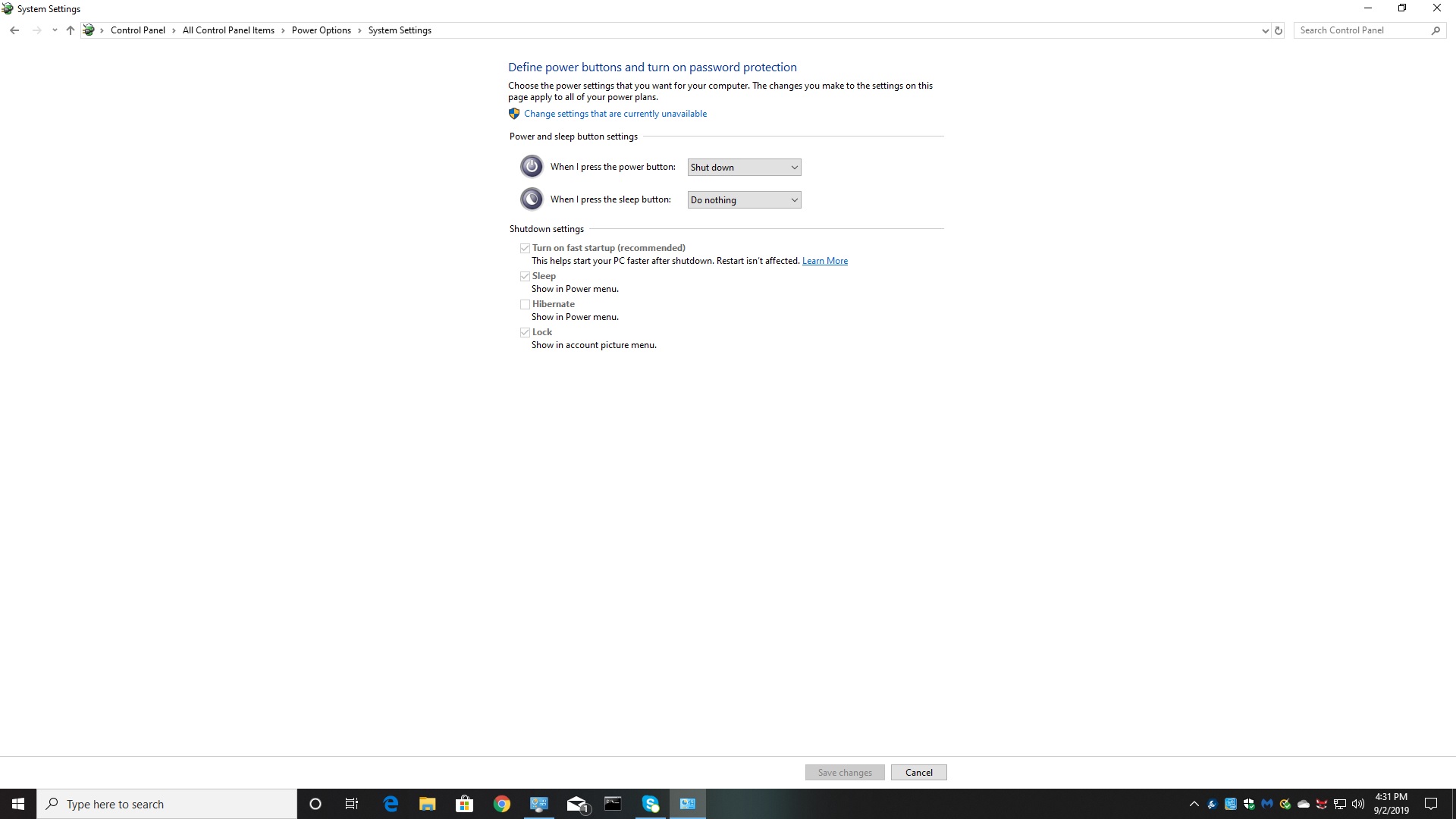Viewport: 1456px width, 819px height.
Task: Open the Power Options breadcrumb item
Action: (x=321, y=30)
